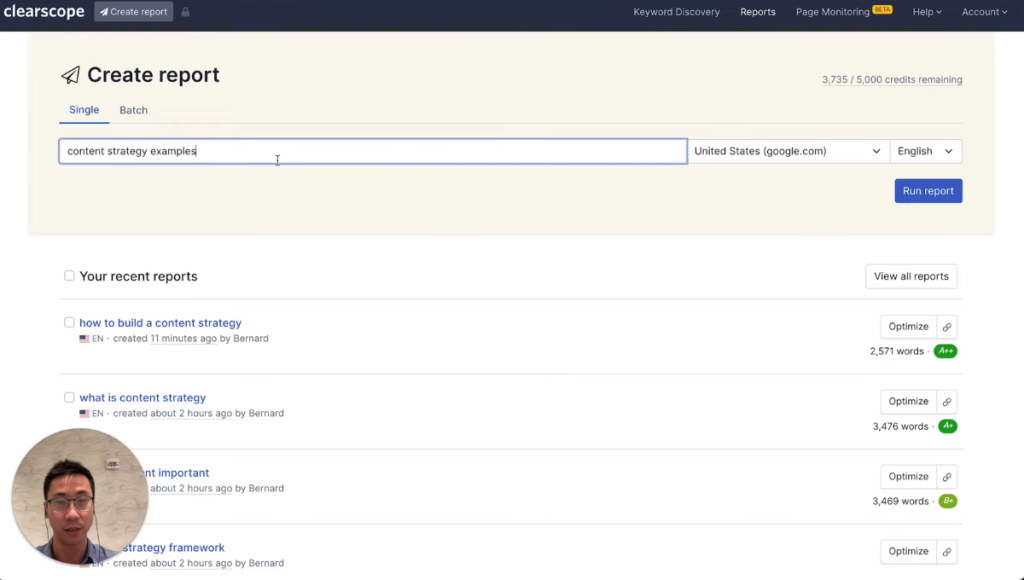
Task: Click the A+ grade badge for what is content strategy
Action: click(947, 426)
